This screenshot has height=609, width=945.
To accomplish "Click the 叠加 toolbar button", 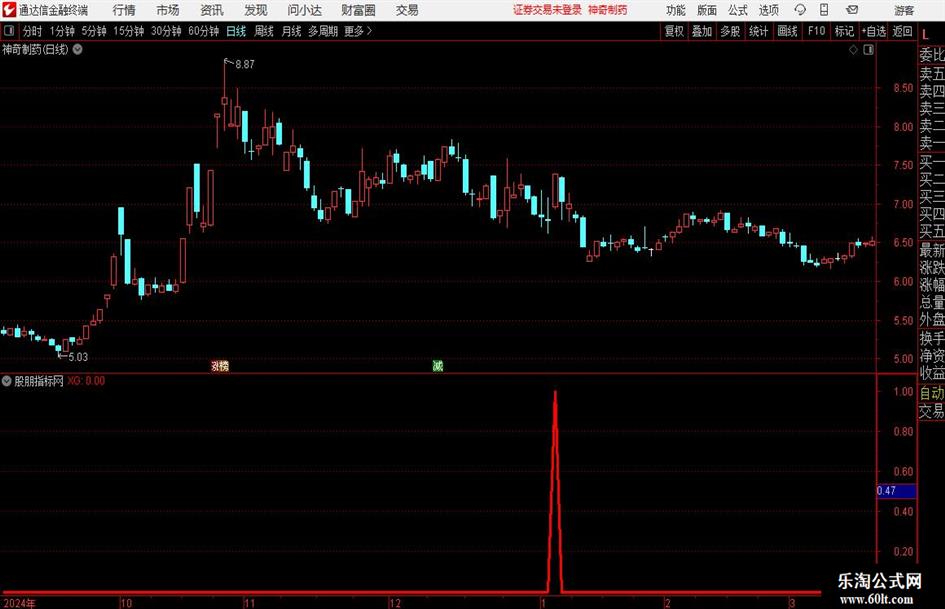I will coord(702,31).
